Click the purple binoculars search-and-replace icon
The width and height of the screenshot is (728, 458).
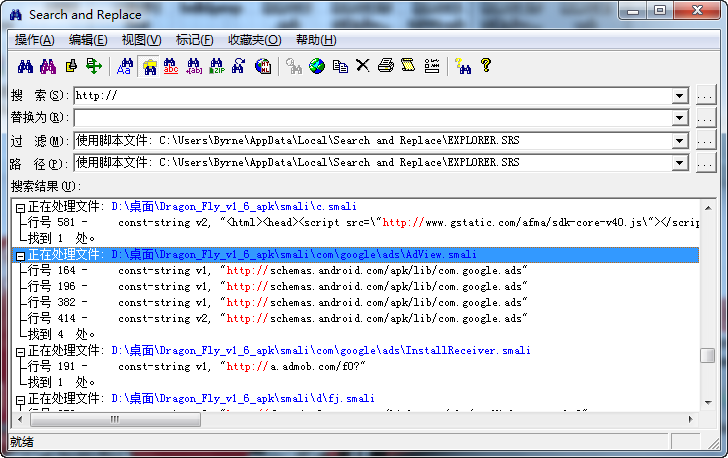click(x=48, y=66)
